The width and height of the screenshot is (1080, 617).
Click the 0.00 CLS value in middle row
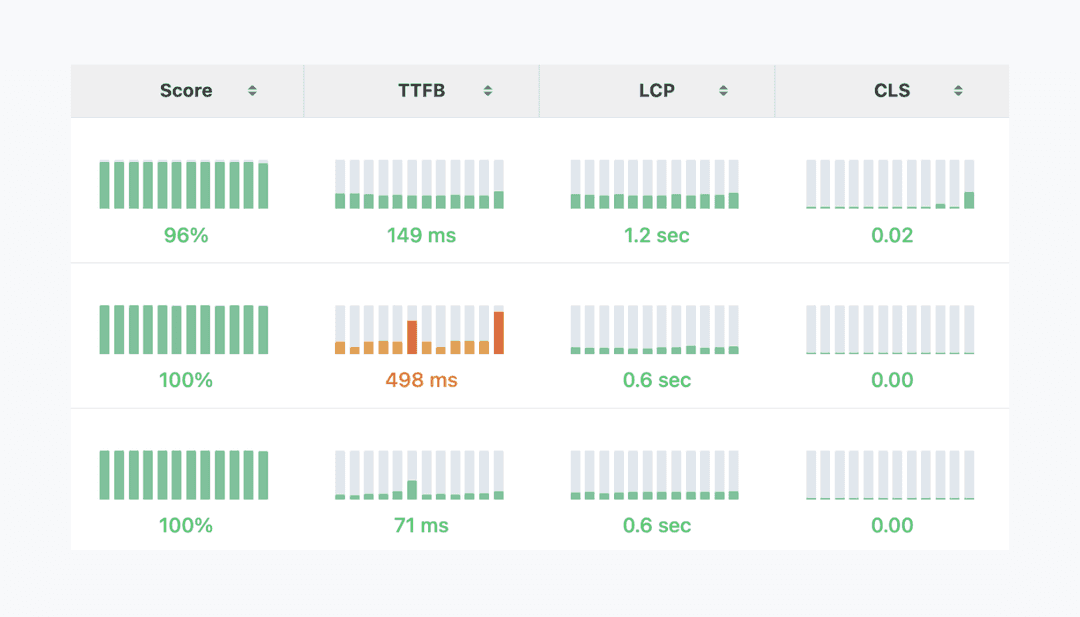coord(891,380)
